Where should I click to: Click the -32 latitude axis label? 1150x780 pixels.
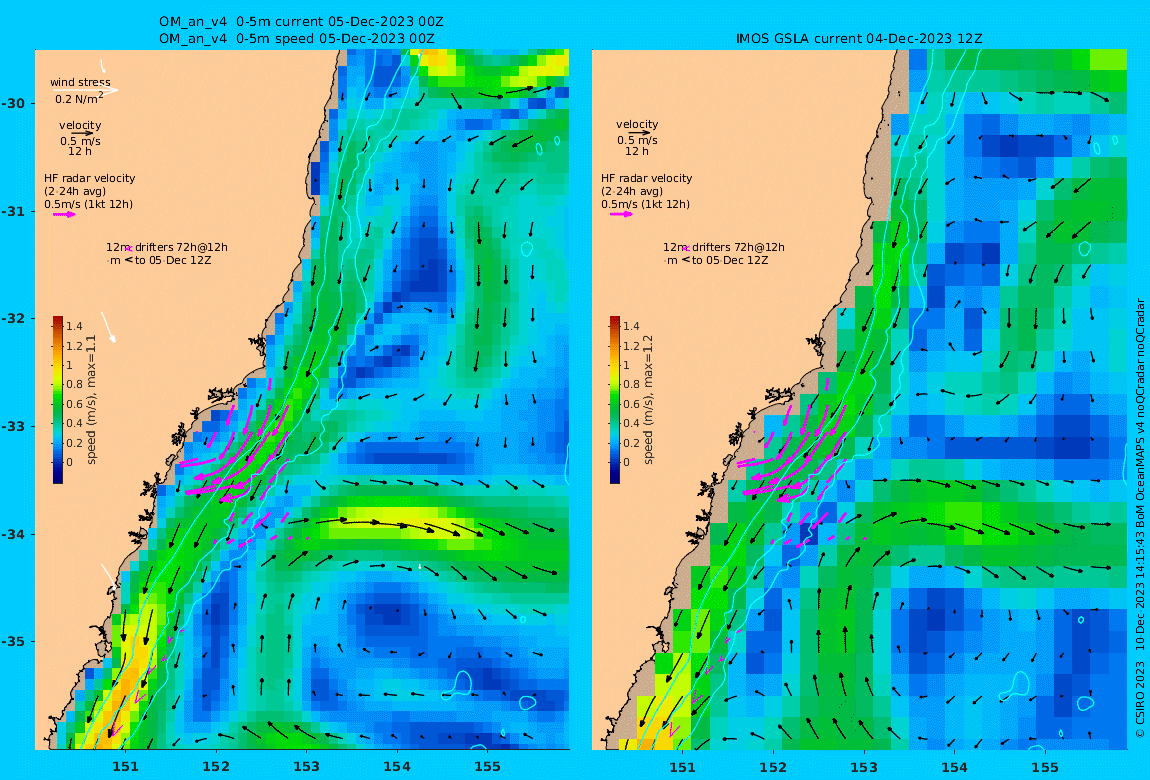coord(12,319)
